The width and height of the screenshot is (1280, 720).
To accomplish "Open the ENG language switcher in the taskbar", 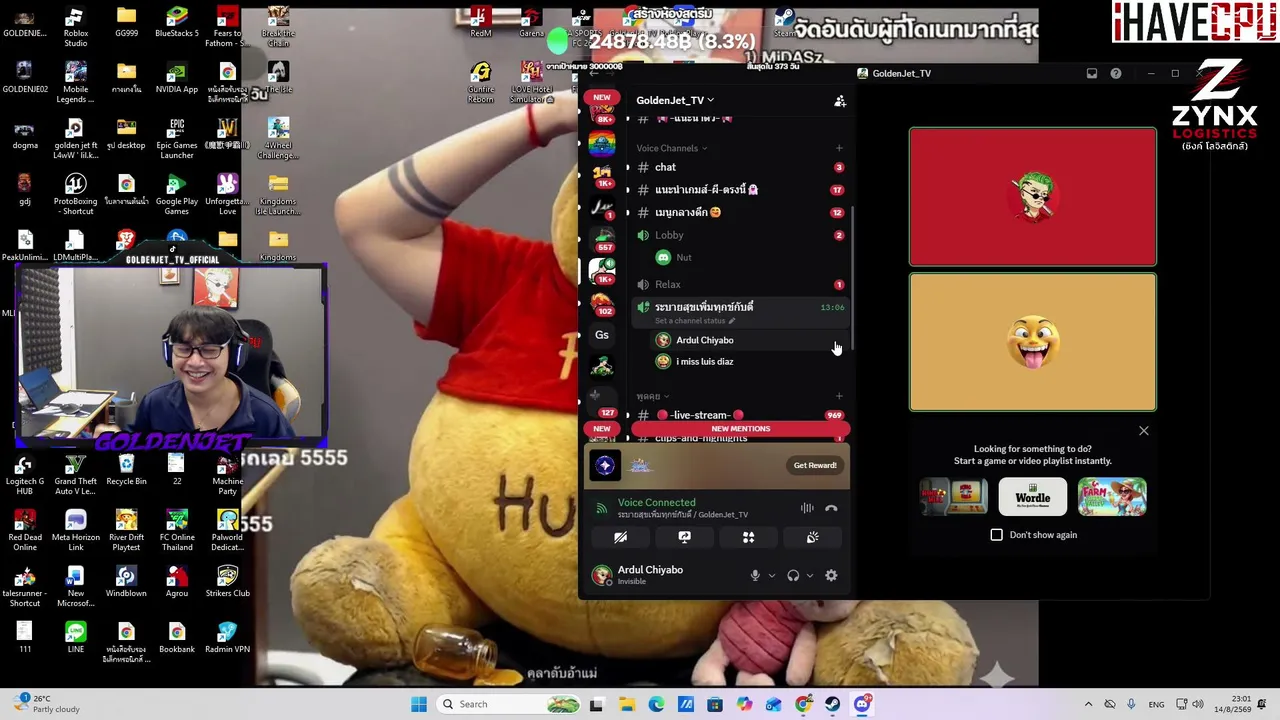I will click(1156, 704).
